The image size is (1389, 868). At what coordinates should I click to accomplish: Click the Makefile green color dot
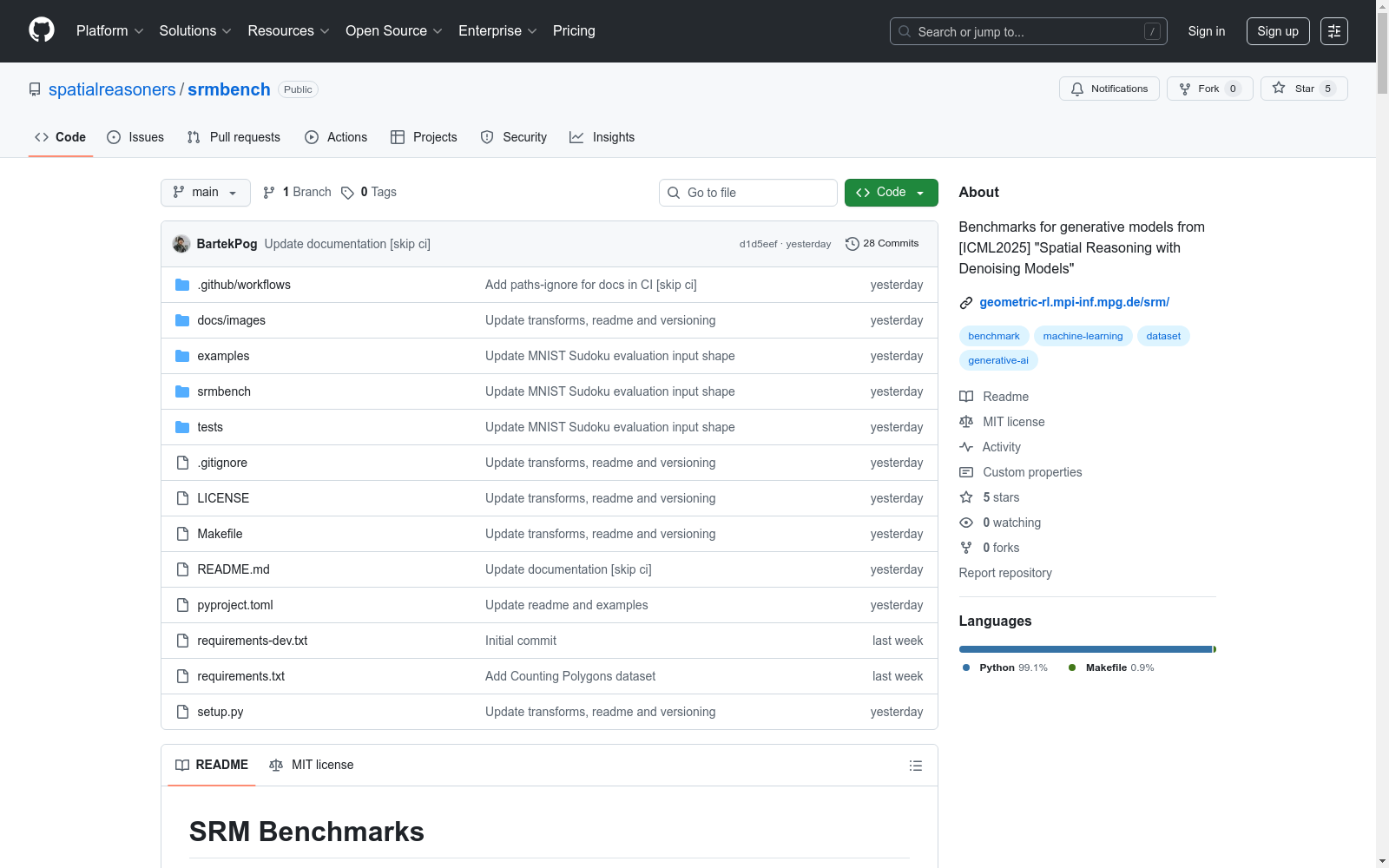[x=1072, y=667]
